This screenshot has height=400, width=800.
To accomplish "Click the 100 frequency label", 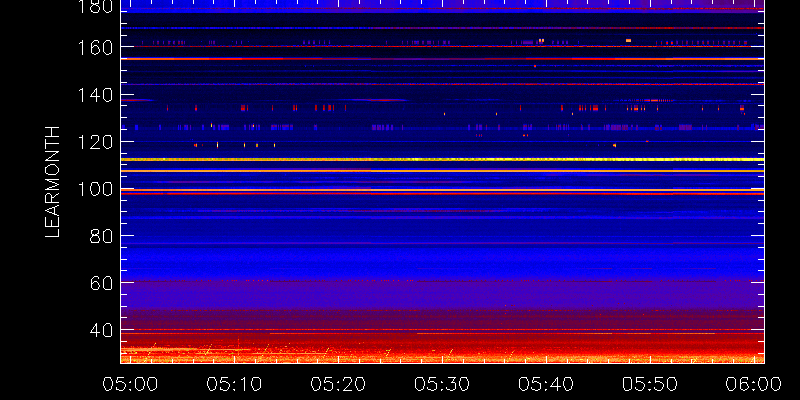I will 96,189.
